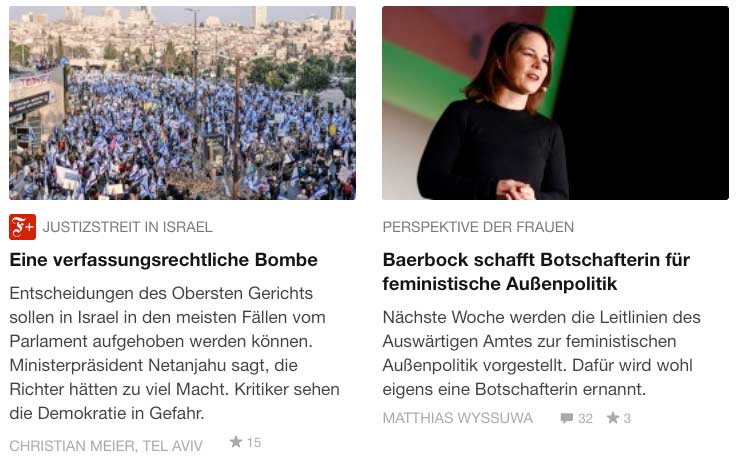Image resolution: width=736 pixels, height=474 pixels.
Task: Select the 'JUSTIZSTREIT IN ISRAEL' topic label
Action: click(x=128, y=227)
